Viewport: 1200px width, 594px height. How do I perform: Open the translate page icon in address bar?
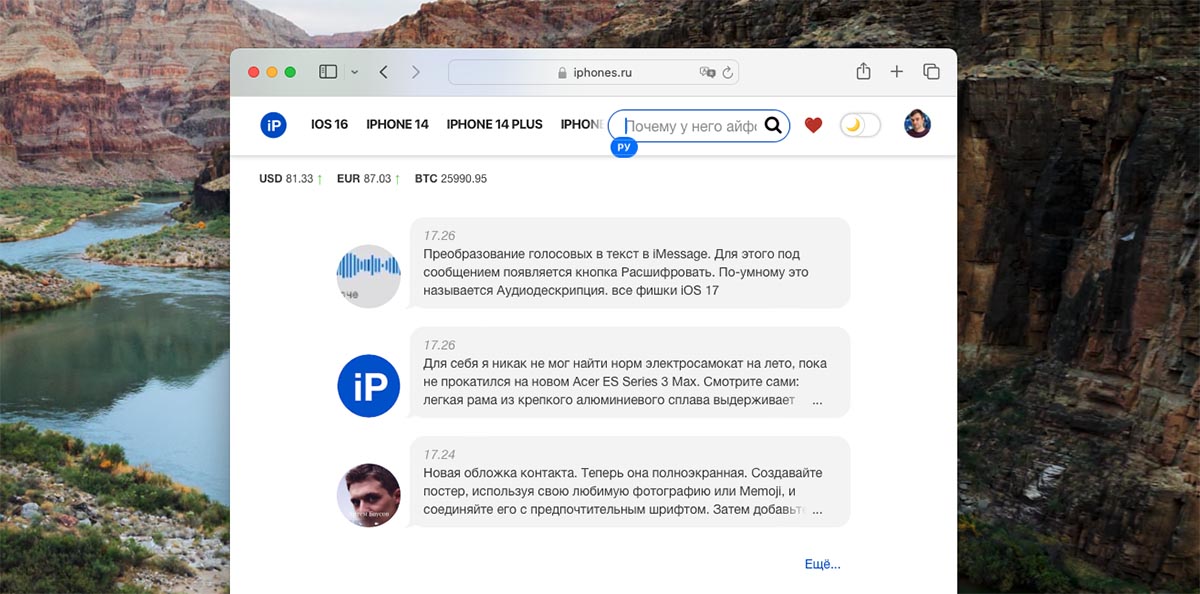click(708, 72)
